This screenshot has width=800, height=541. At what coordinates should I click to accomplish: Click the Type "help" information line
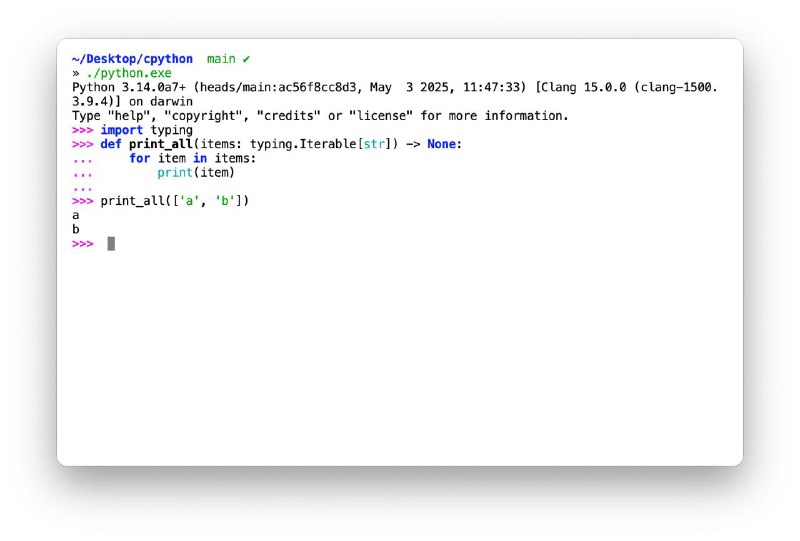click(320, 116)
